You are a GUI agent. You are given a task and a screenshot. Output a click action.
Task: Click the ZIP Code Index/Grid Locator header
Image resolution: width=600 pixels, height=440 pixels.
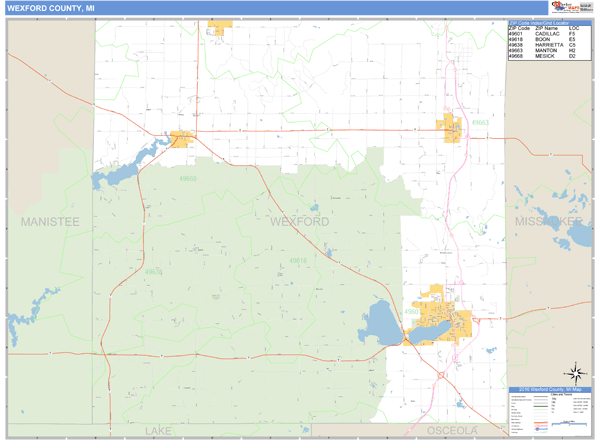(x=549, y=21)
